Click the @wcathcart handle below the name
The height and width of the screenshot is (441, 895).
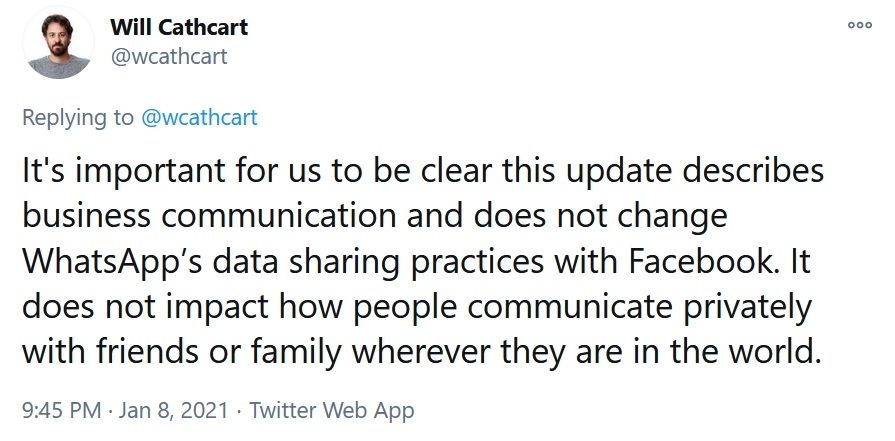pyautogui.click(x=169, y=56)
